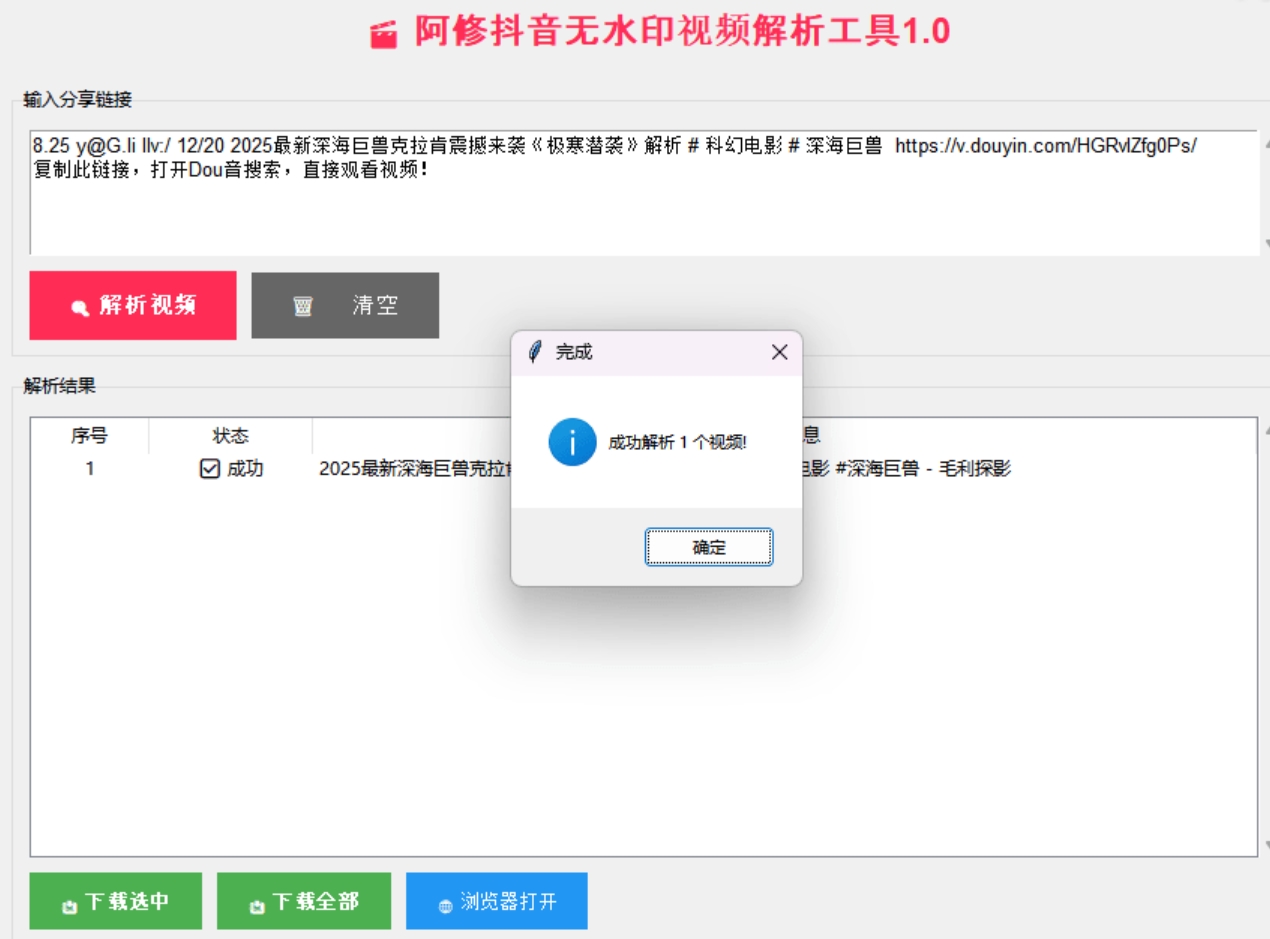Click the download icon on 下载全部
This screenshot has height=939, width=1270.
pyautogui.click(x=257, y=906)
